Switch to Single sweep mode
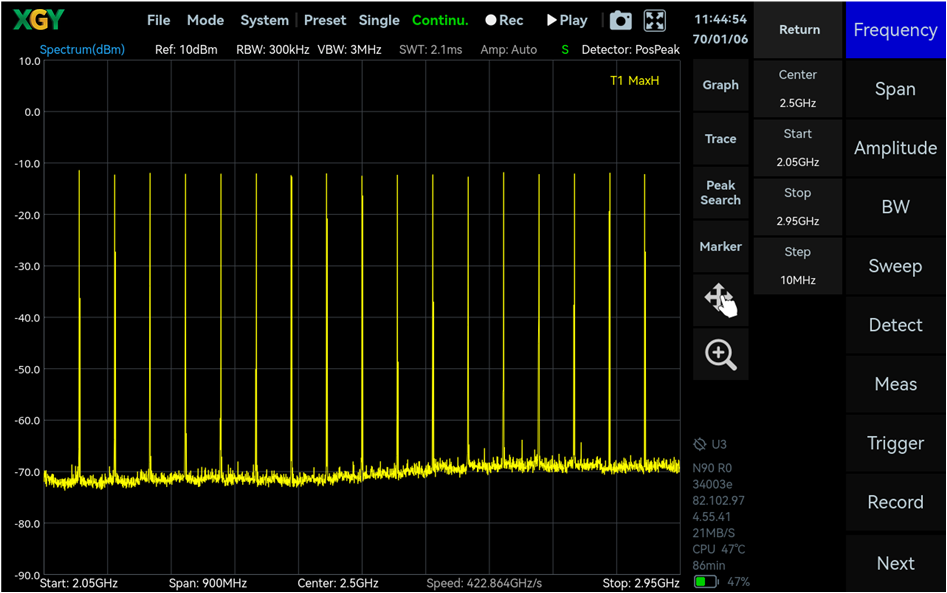947x593 pixels. pyautogui.click(x=379, y=21)
